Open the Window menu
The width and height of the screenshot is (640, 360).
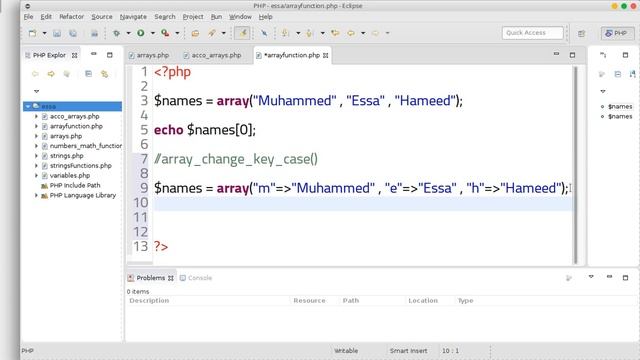point(240,17)
